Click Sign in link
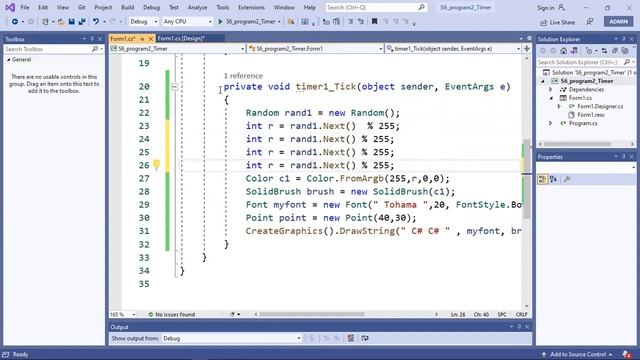 545,8
